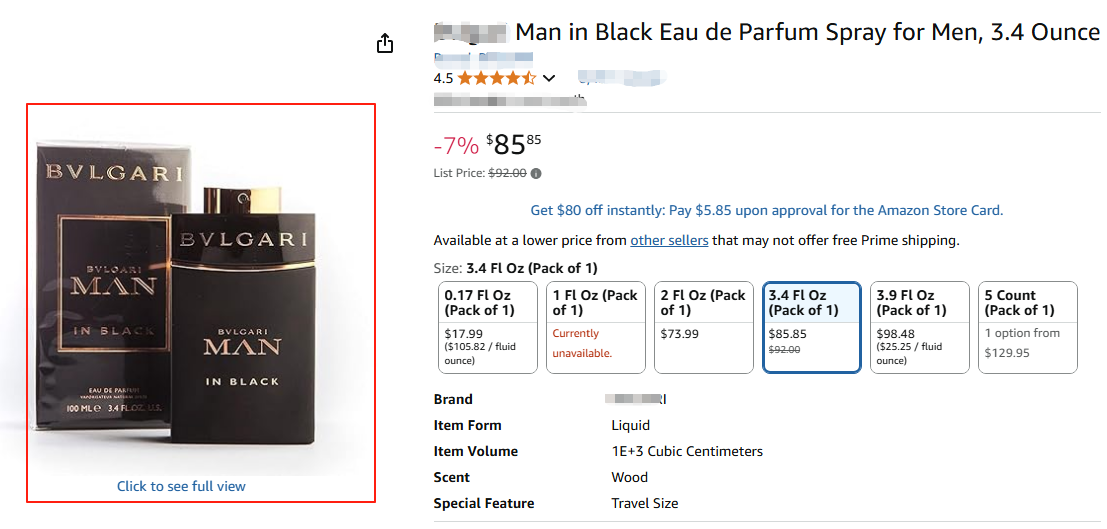Viewport: 1107px width, 529px height.
Task: Expand the ratings breakdown chevron
Action: pyautogui.click(x=548, y=78)
